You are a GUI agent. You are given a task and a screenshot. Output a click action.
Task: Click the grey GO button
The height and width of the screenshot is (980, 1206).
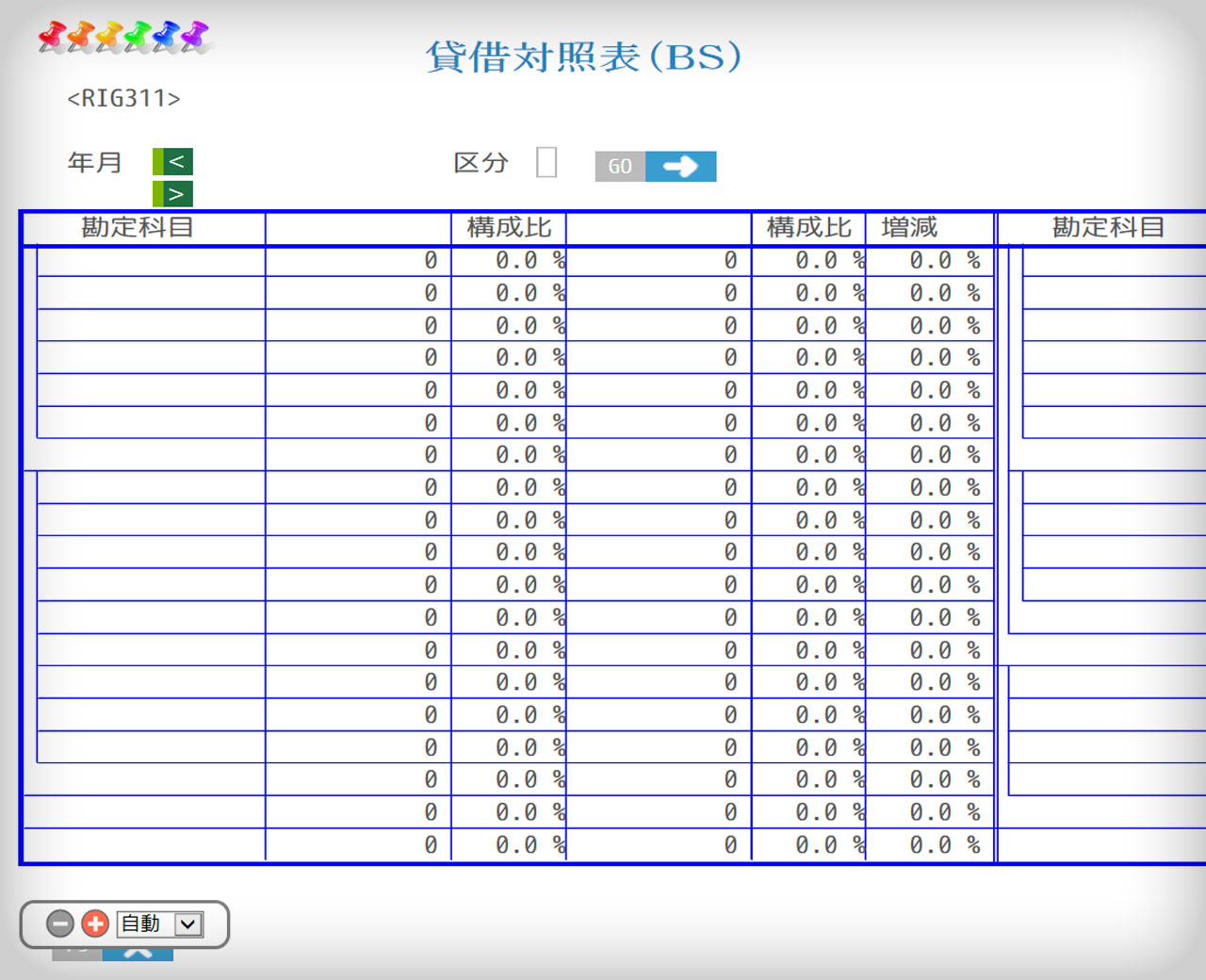[620, 167]
